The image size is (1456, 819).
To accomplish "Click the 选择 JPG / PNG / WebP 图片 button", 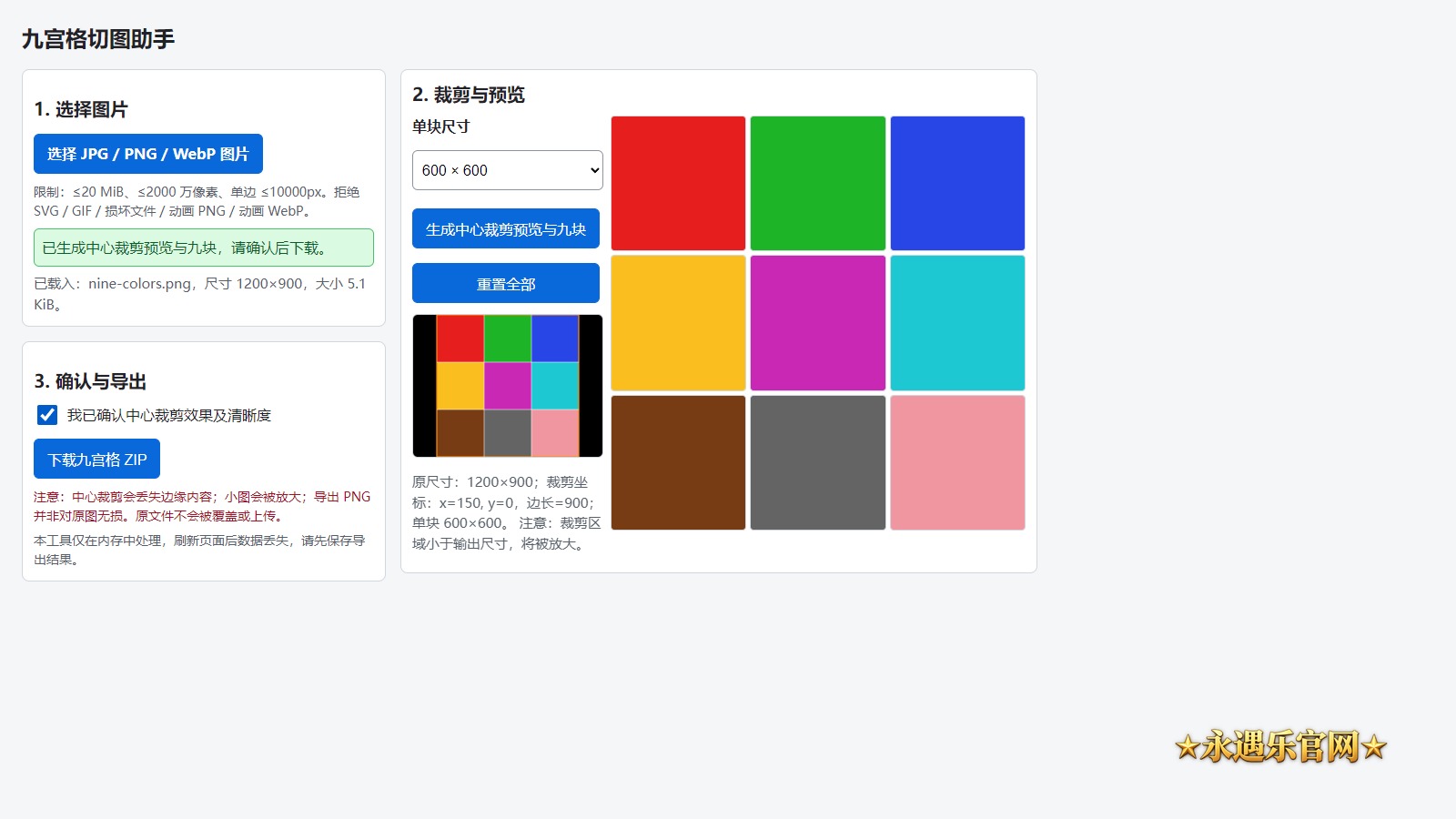I will [148, 154].
